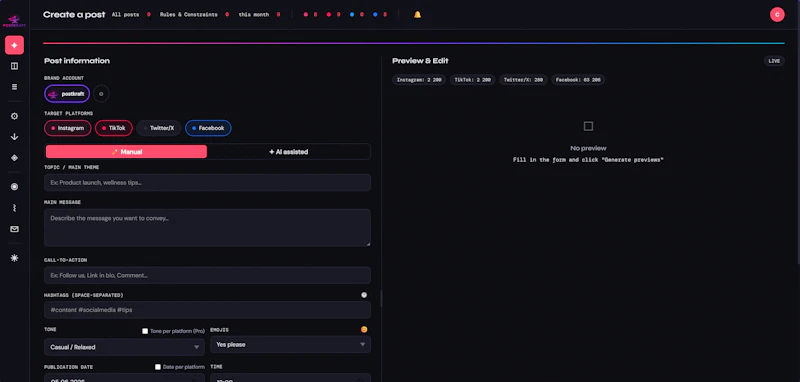Open the diamond sidebar icon

(x=14, y=158)
